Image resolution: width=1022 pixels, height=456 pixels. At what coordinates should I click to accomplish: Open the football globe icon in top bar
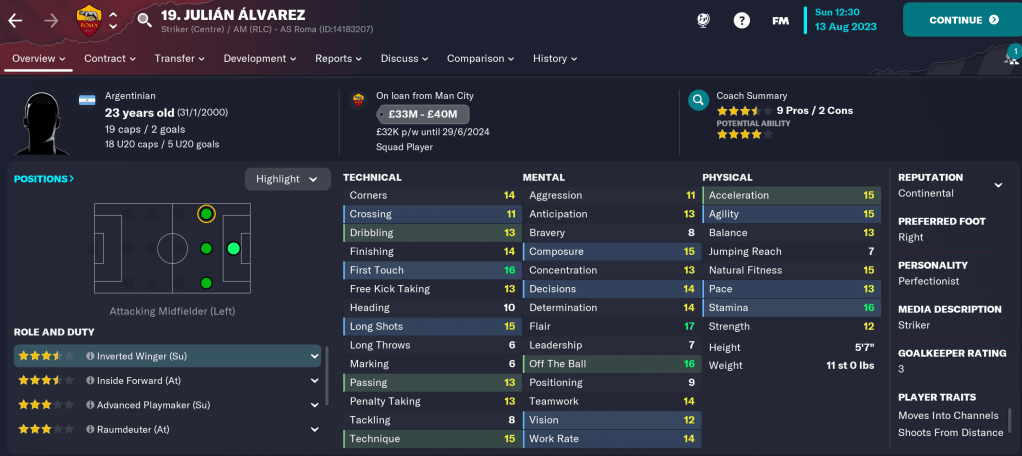coord(703,20)
